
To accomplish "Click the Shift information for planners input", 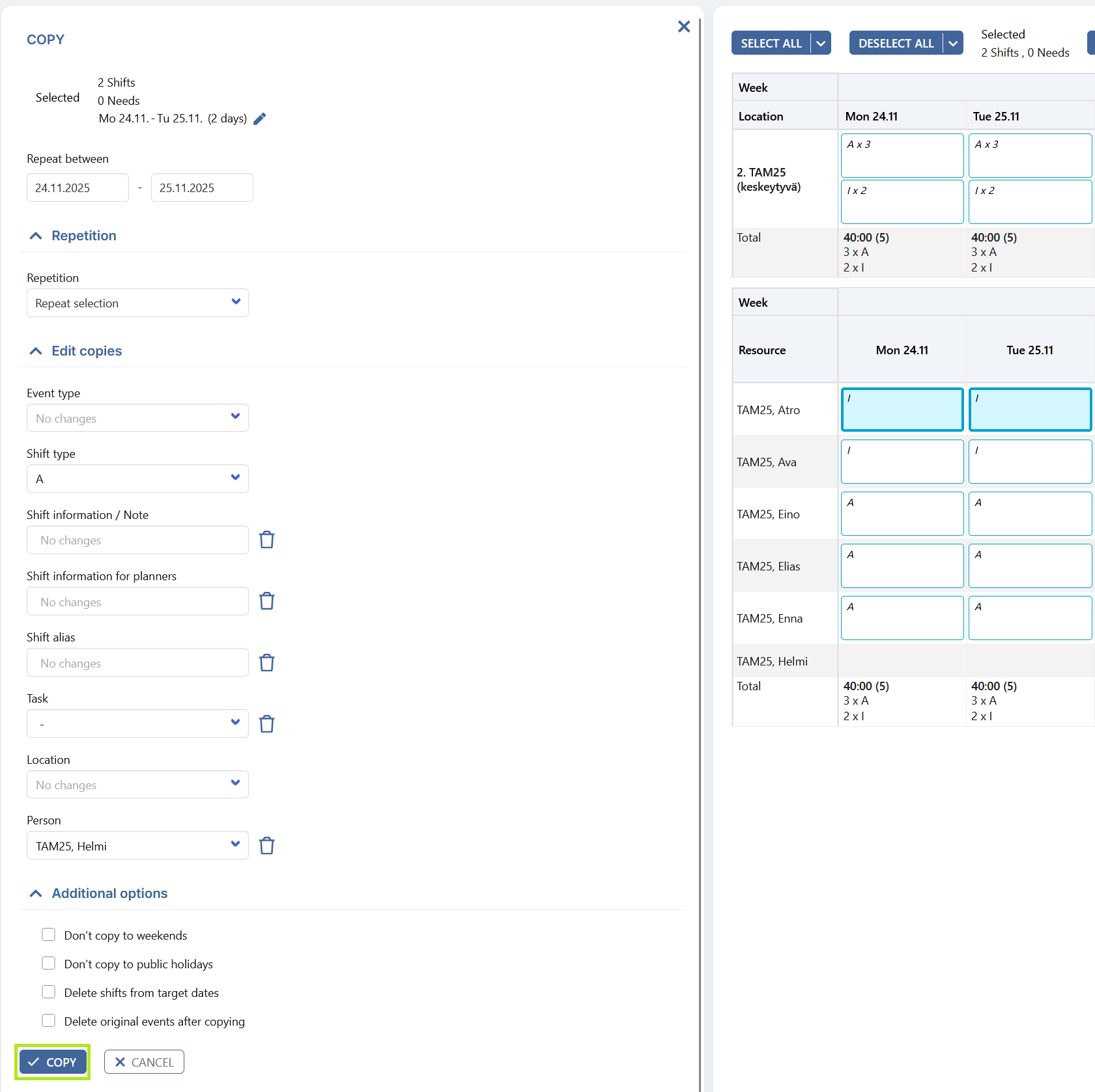I will 137,601.
